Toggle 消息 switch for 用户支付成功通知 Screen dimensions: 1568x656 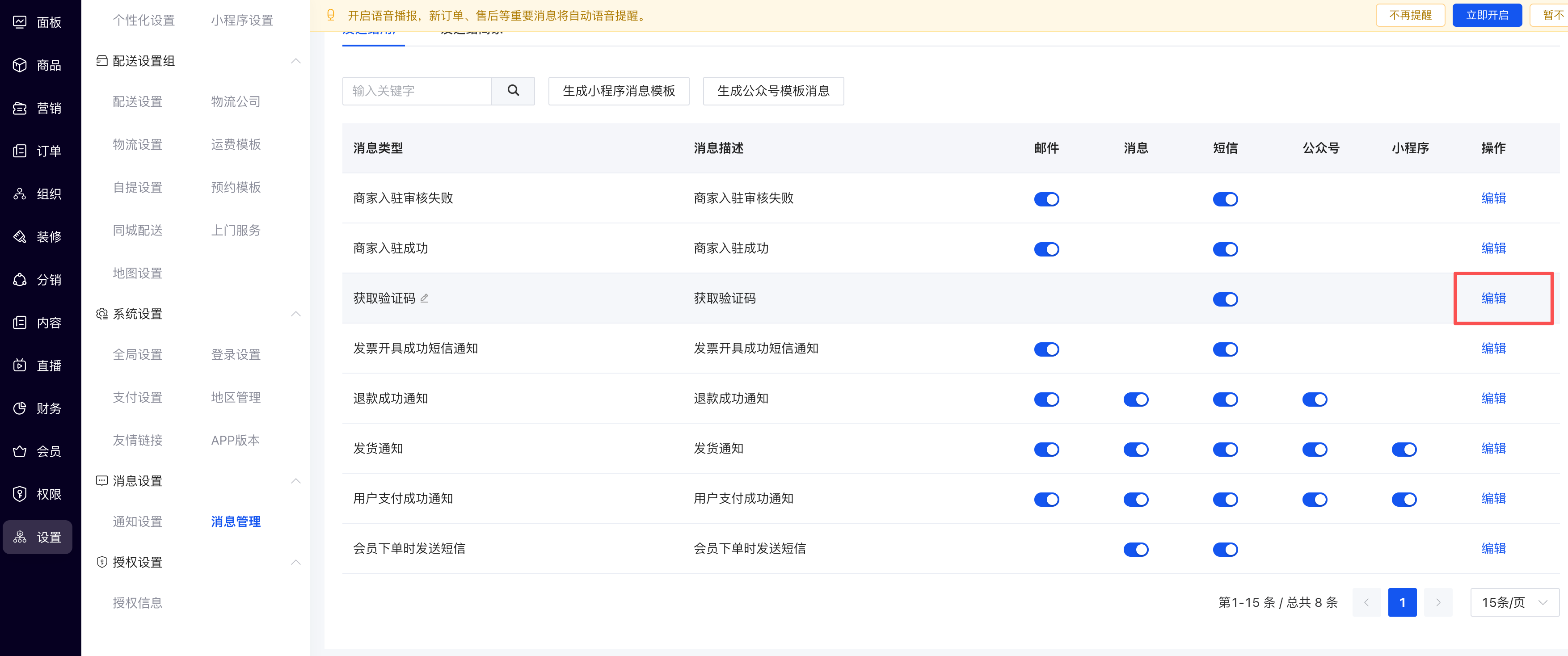point(1136,500)
